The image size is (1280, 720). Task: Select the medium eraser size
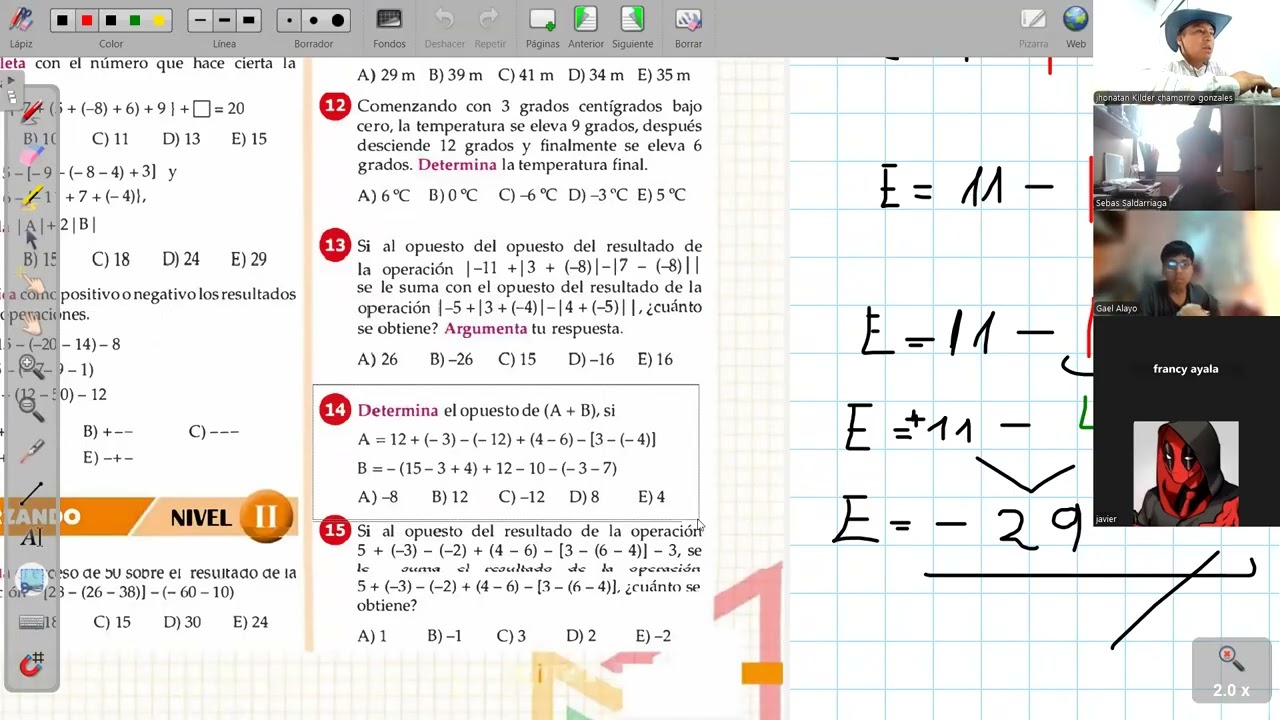tap(313, 20)
